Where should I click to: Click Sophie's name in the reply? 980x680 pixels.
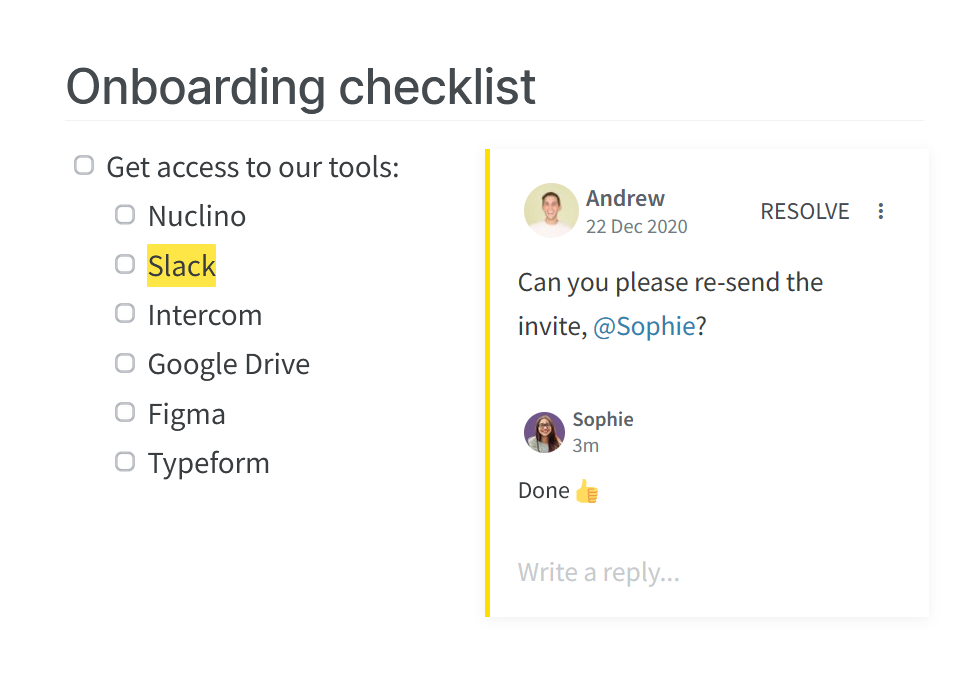[602, 419]
